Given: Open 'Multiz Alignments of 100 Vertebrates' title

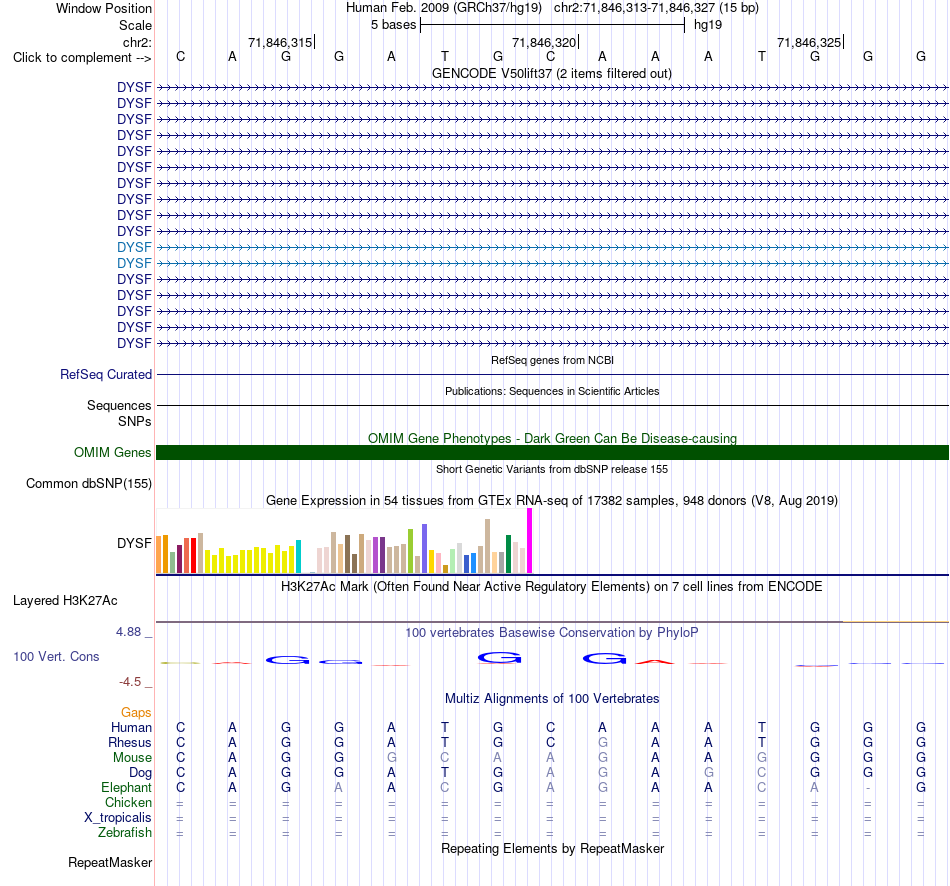Looking at the screenshot, I should click(x=552, y=698).
